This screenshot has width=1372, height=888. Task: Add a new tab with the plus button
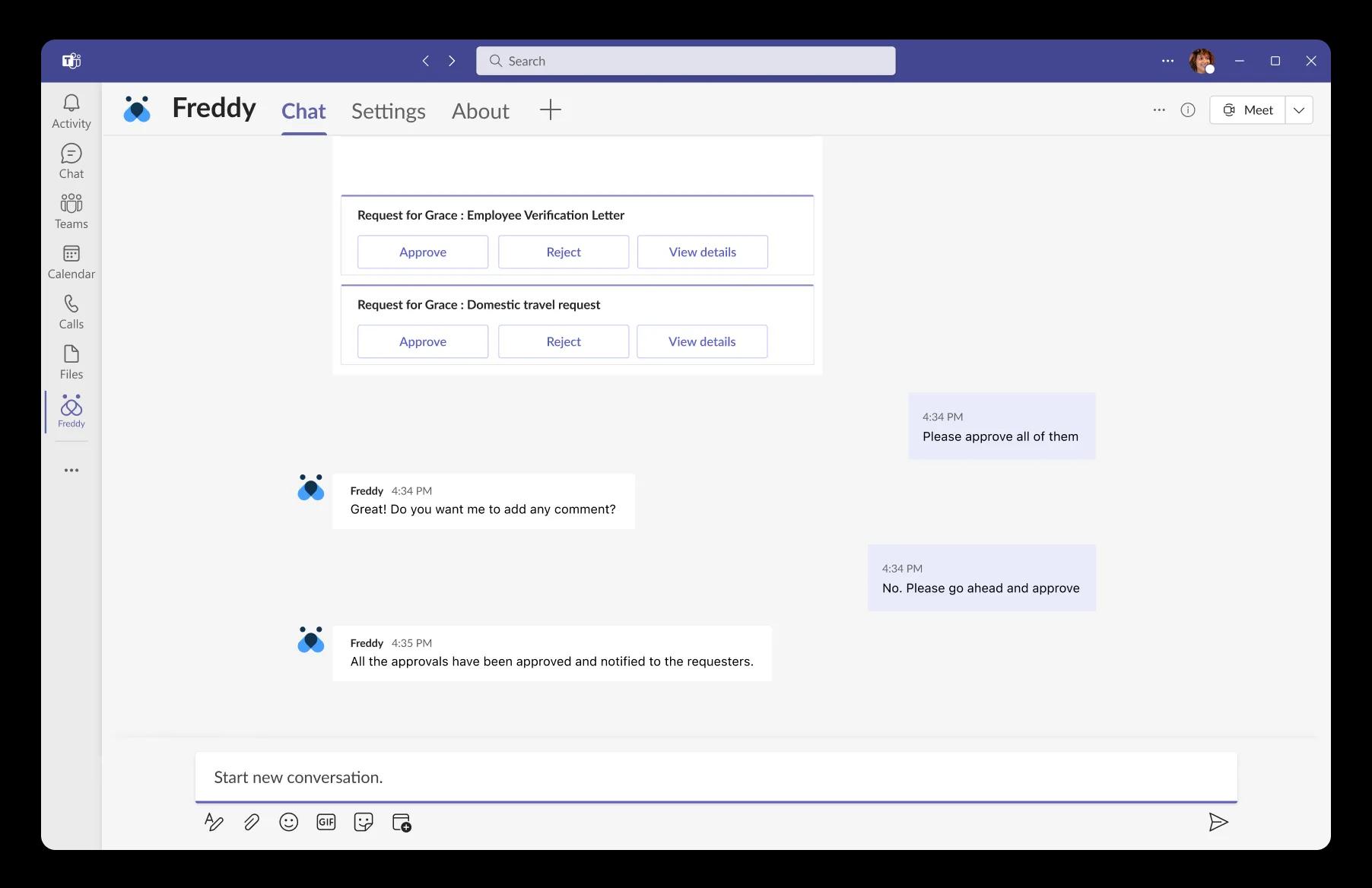tap(551, 109)
